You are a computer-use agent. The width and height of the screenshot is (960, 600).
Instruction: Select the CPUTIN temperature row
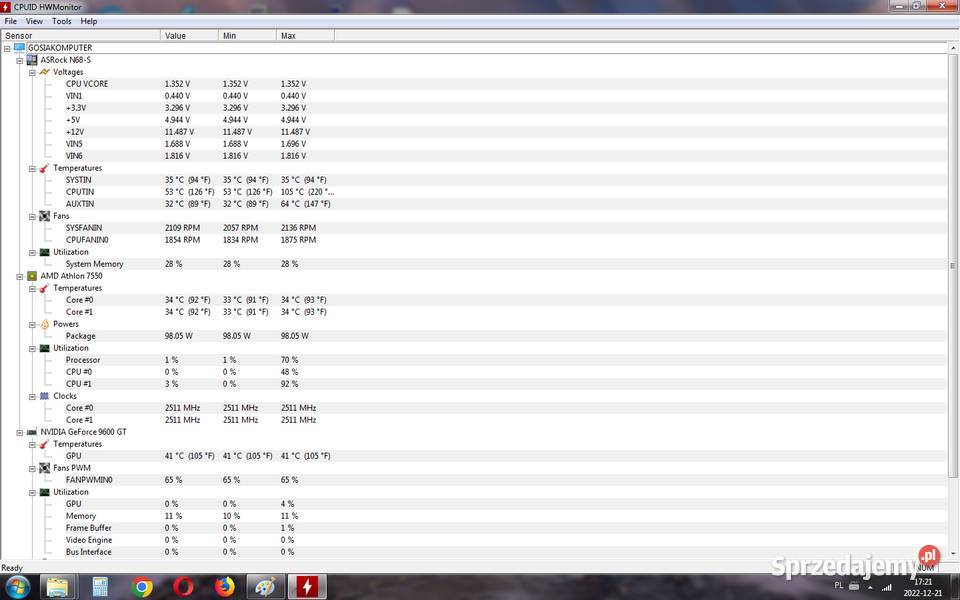tap(475, 192)
